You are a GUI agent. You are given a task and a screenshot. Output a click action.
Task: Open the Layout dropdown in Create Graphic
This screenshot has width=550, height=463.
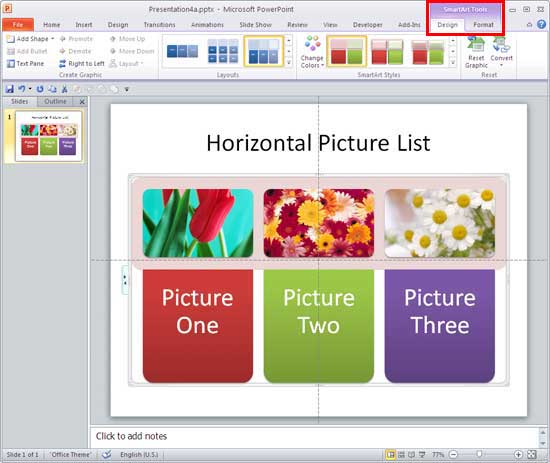[127, 63]
